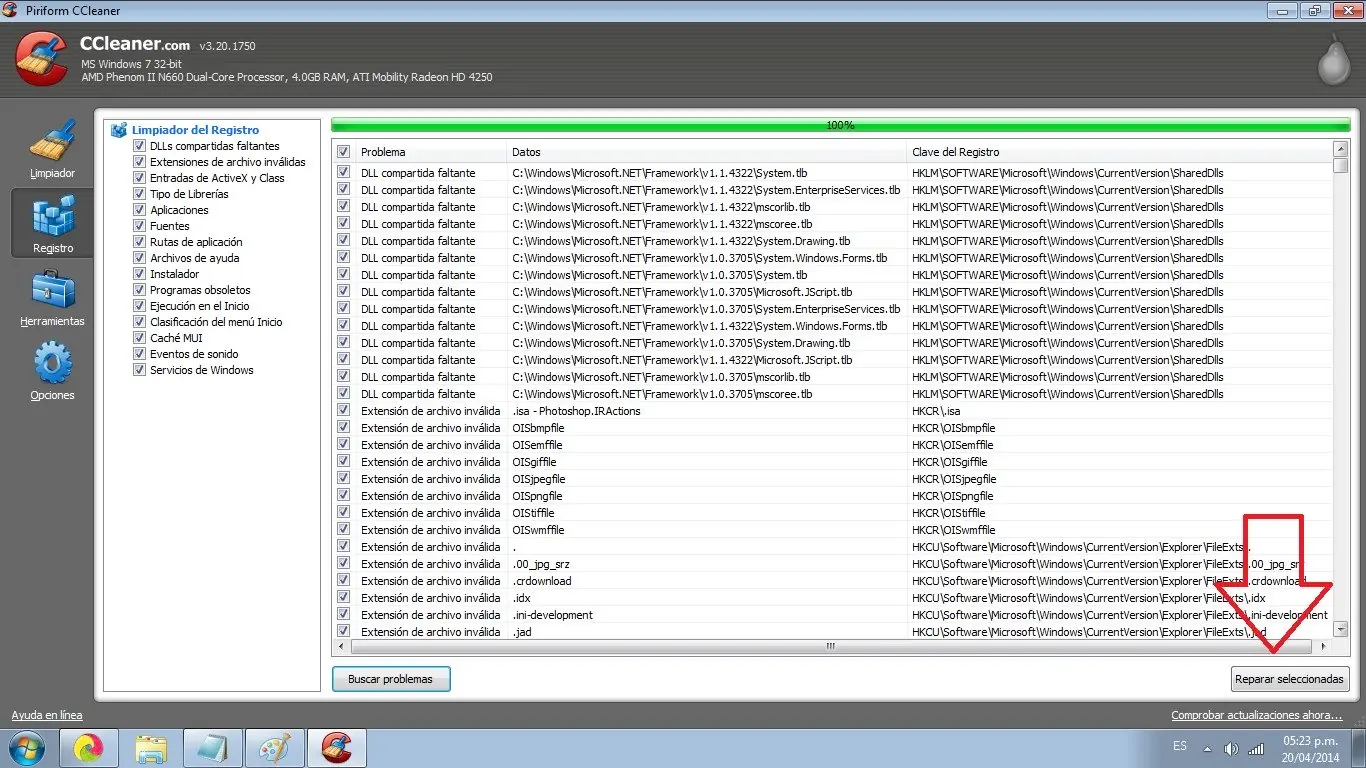Open the network signal tray icon
Screen dimensions: 1366x768
click(1256, 749)
